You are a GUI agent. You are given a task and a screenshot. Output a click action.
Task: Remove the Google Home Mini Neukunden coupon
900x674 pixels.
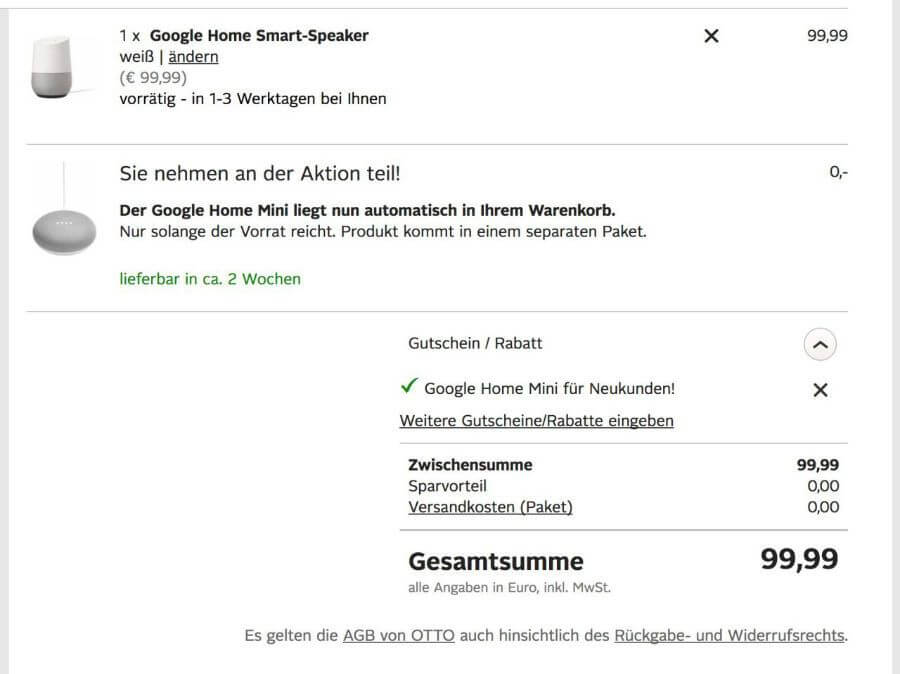820,390
